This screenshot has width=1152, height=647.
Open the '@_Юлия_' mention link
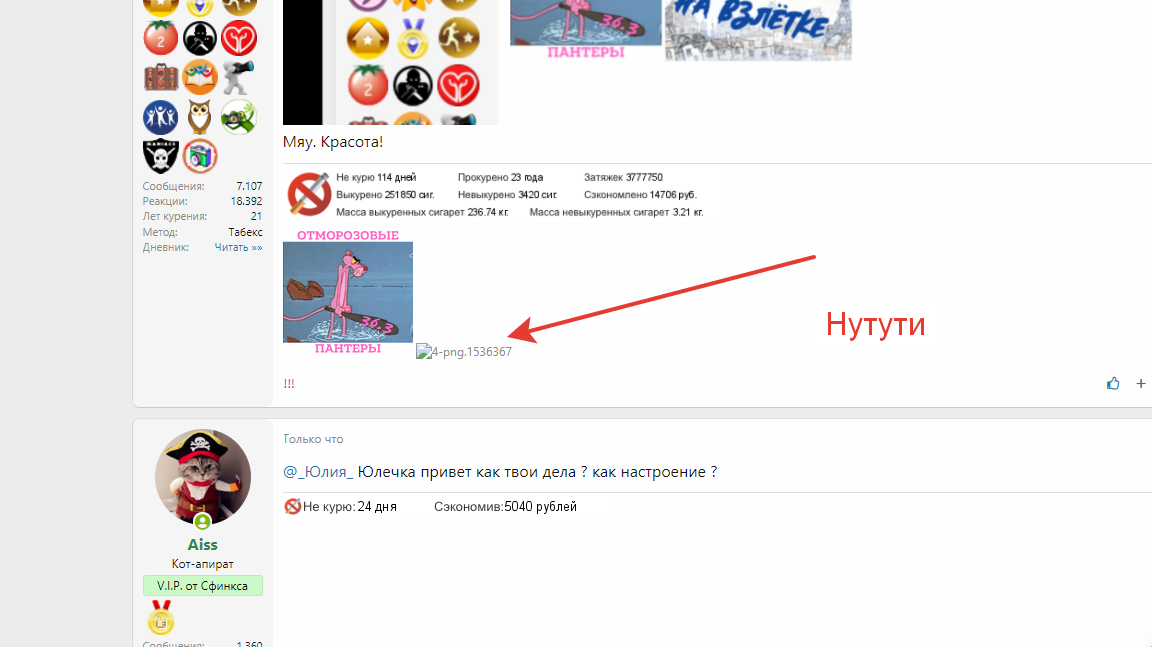pyautogui.click(x=318, y=471)
